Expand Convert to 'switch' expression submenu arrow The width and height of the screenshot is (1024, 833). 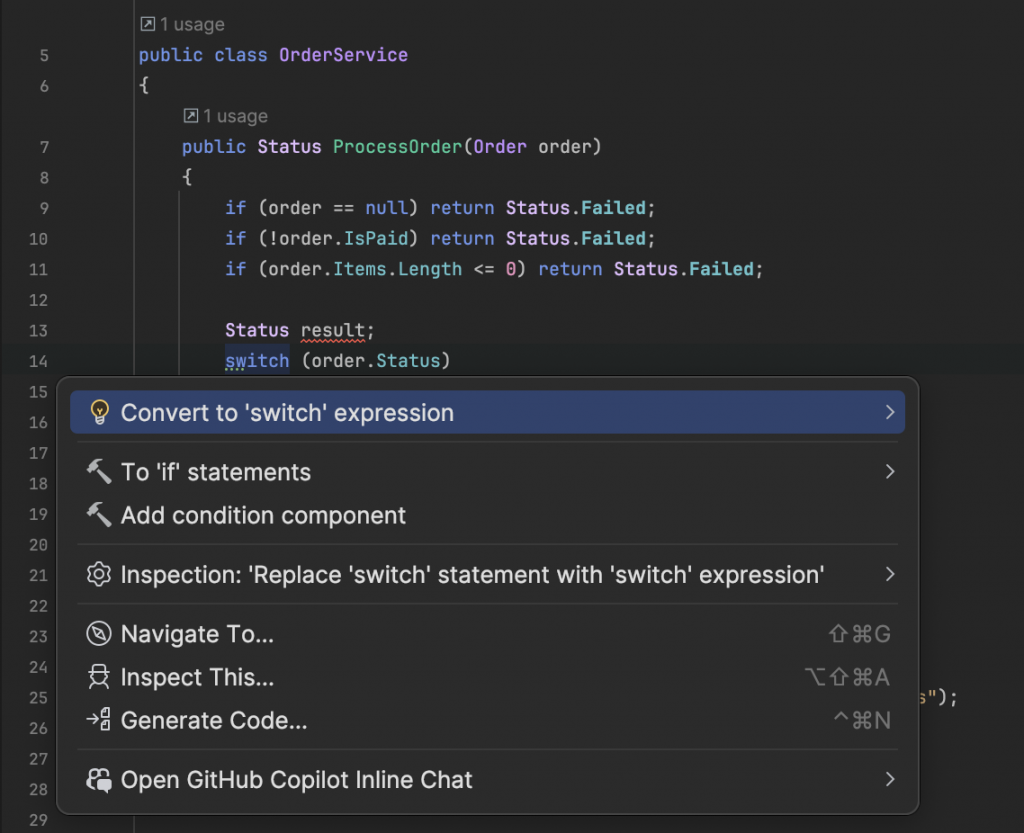point(889,412)
